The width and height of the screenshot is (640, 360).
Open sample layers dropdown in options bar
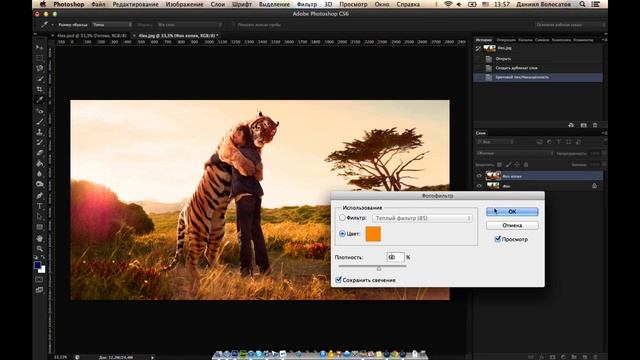[x=189, y=25]
